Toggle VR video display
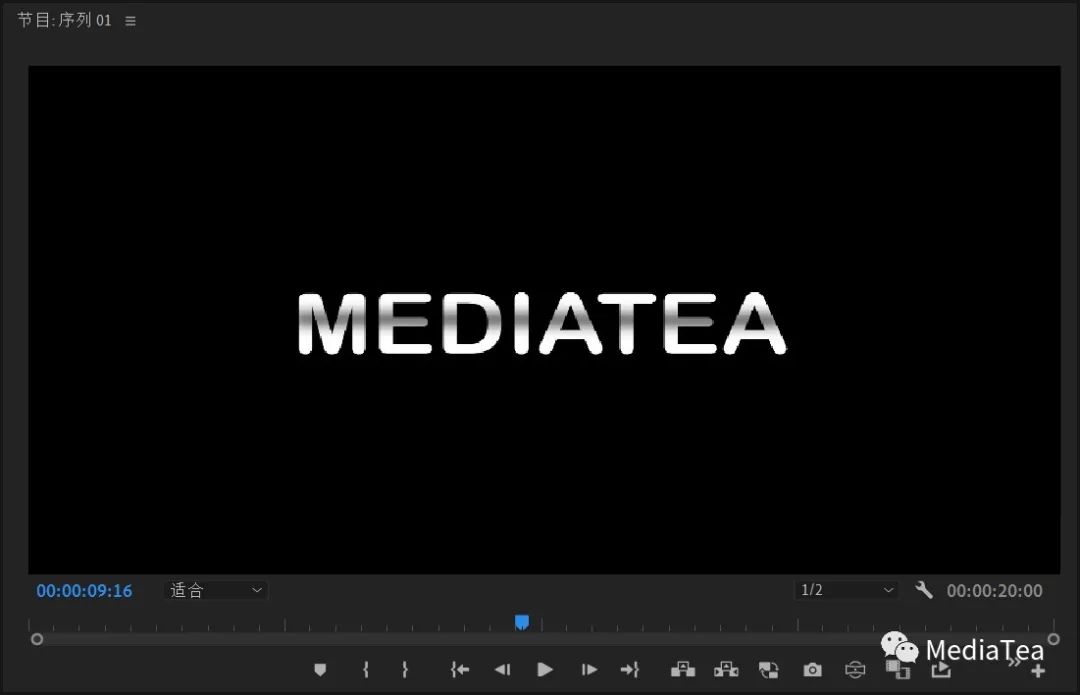Screen dimensions: 1080x695 [855, 670]
